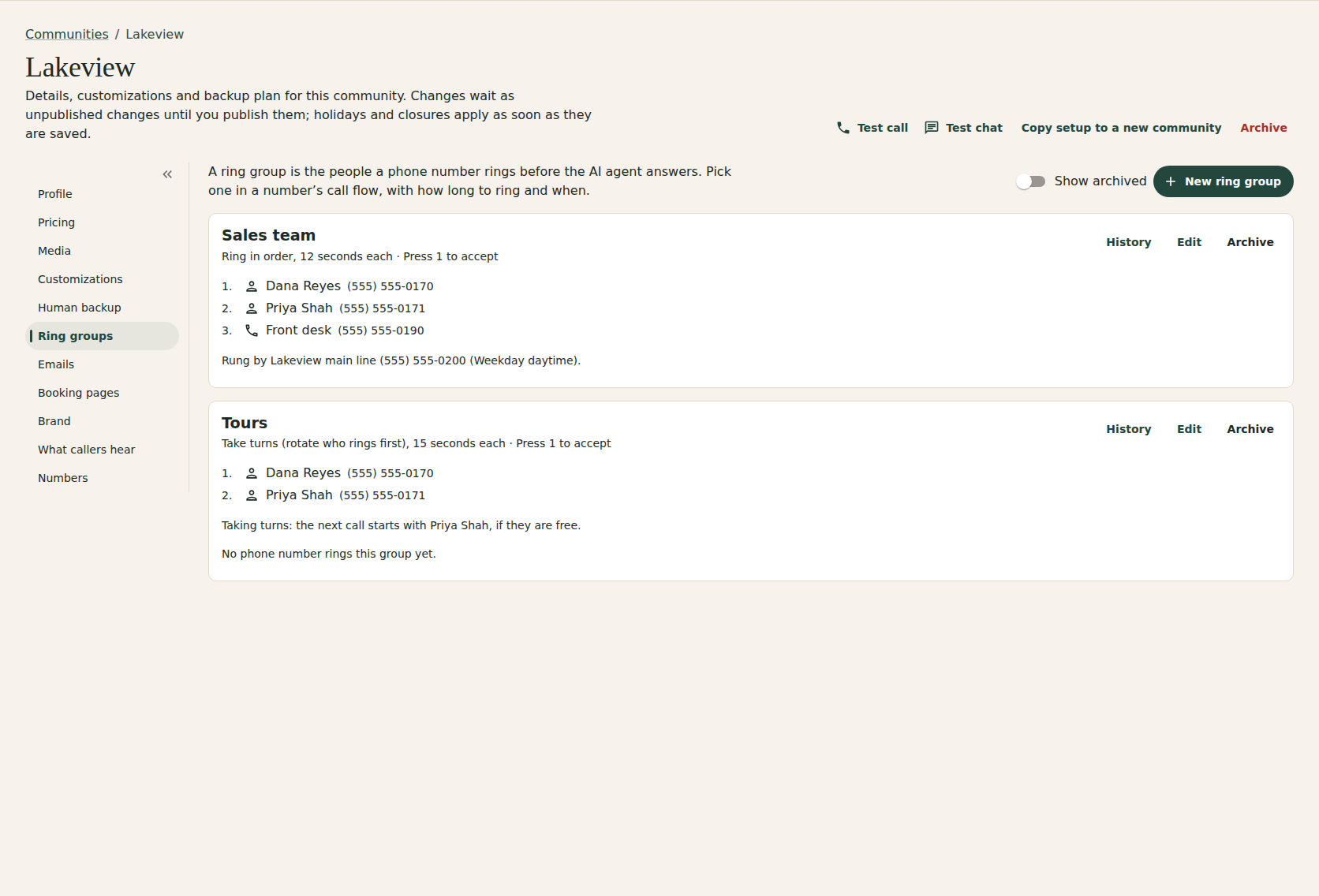Click the Test chat button label
The width and height of the screenshot is (1319, 896).
tap(973, 128)
